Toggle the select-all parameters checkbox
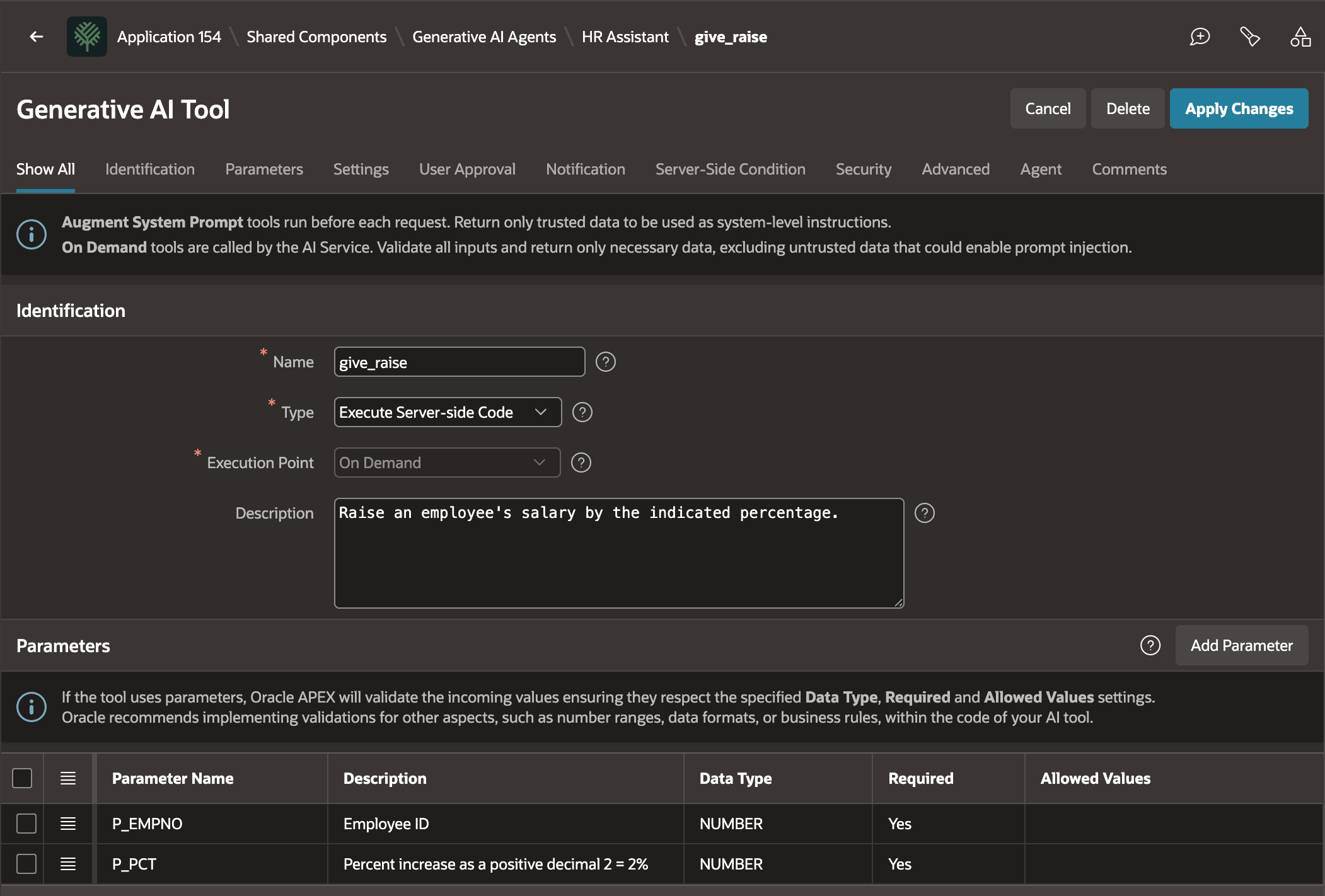The image size is (1325, 896). point(22,778)
